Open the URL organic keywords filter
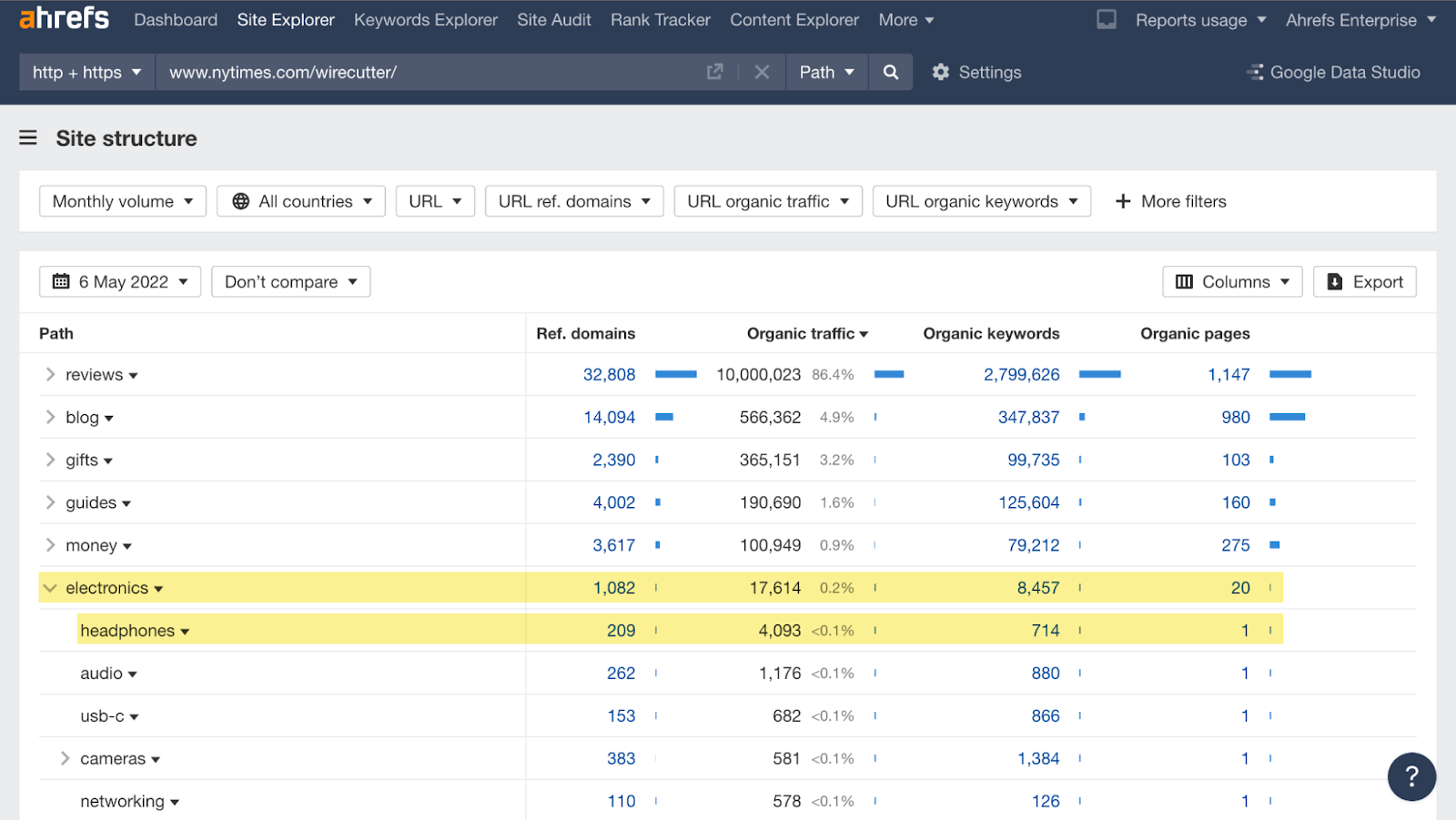This screenshot has width=1456, height=821. click(982, 201)
